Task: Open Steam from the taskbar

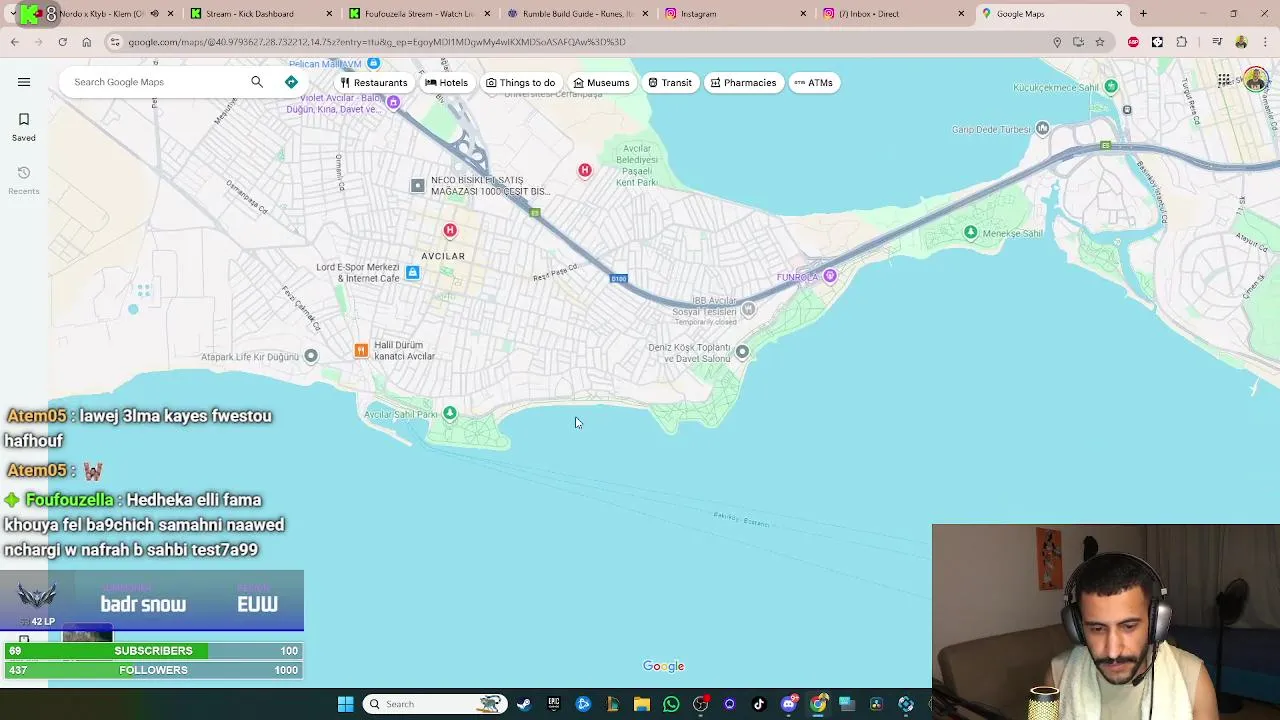Action: pyautogui.click(x=523, y=704)
